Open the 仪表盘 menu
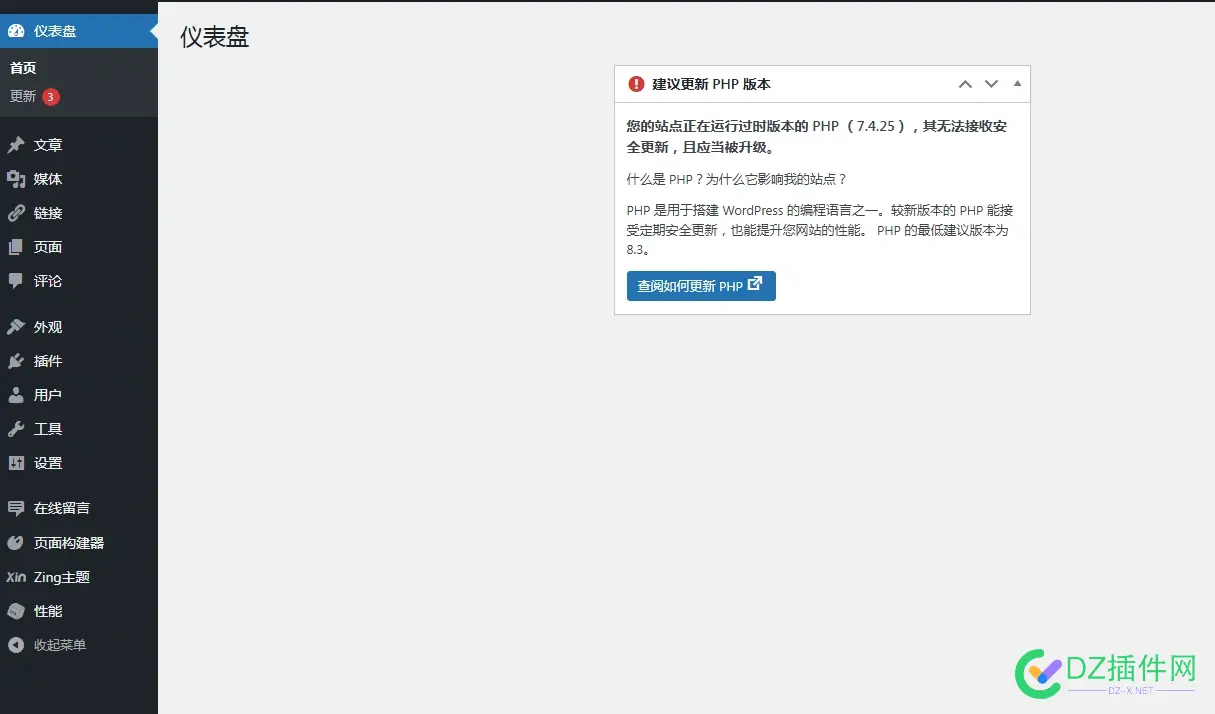 (79, 31)
